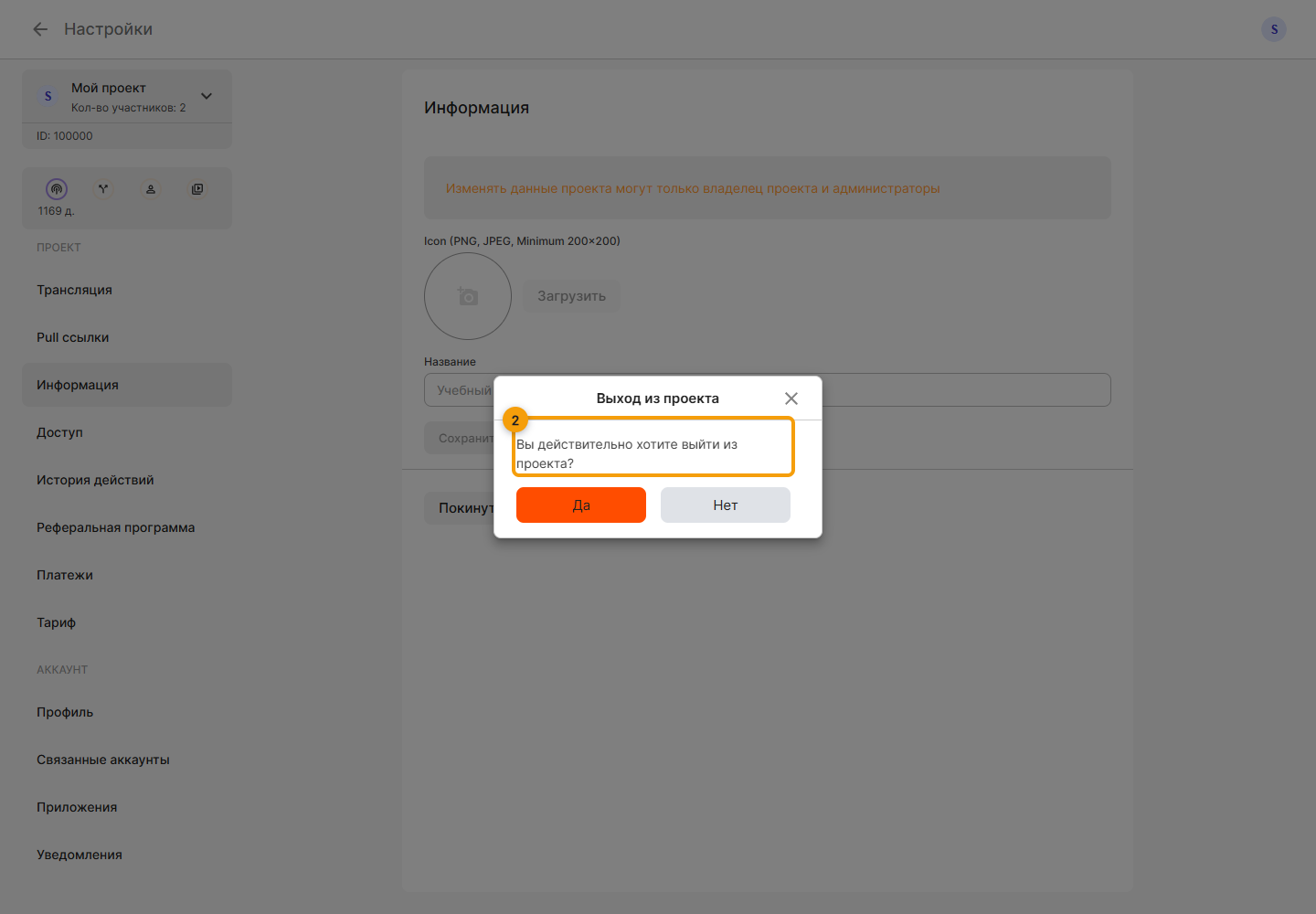Screen dimensions: 1316x914
Task: Open the Приложения section
Action: point(127,807)
